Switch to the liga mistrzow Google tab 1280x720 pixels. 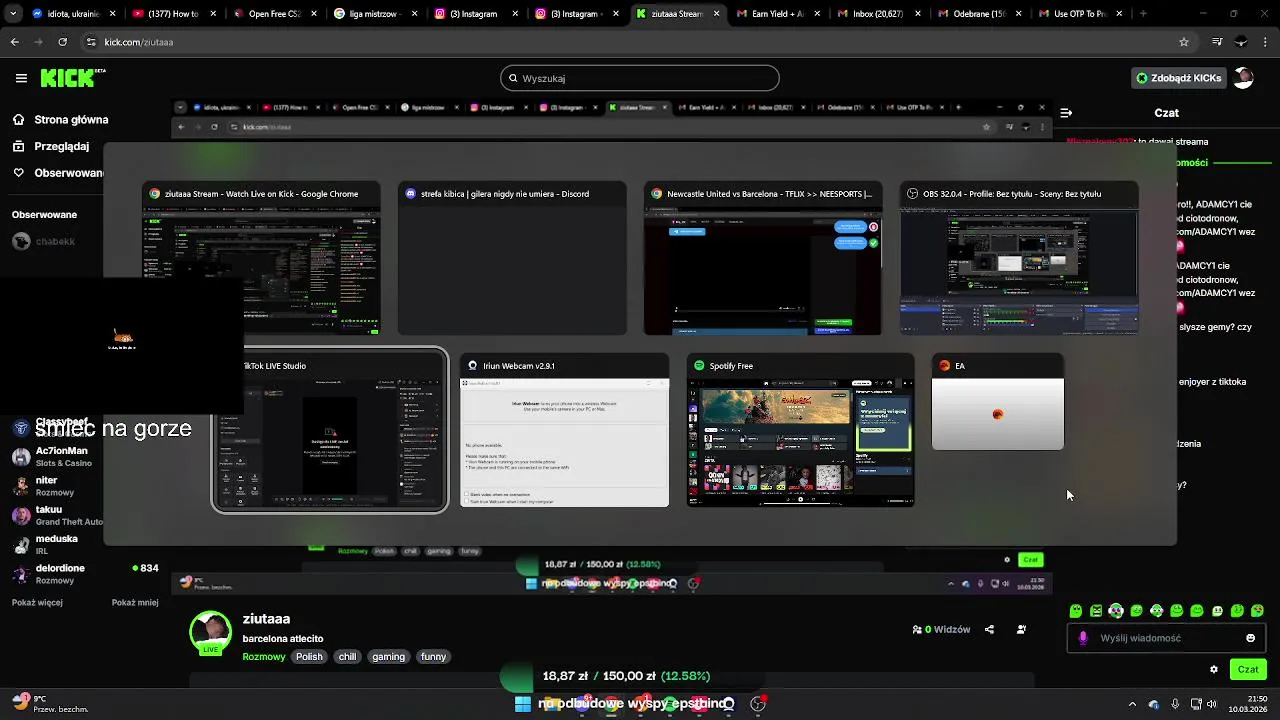[x=374, y=14]
